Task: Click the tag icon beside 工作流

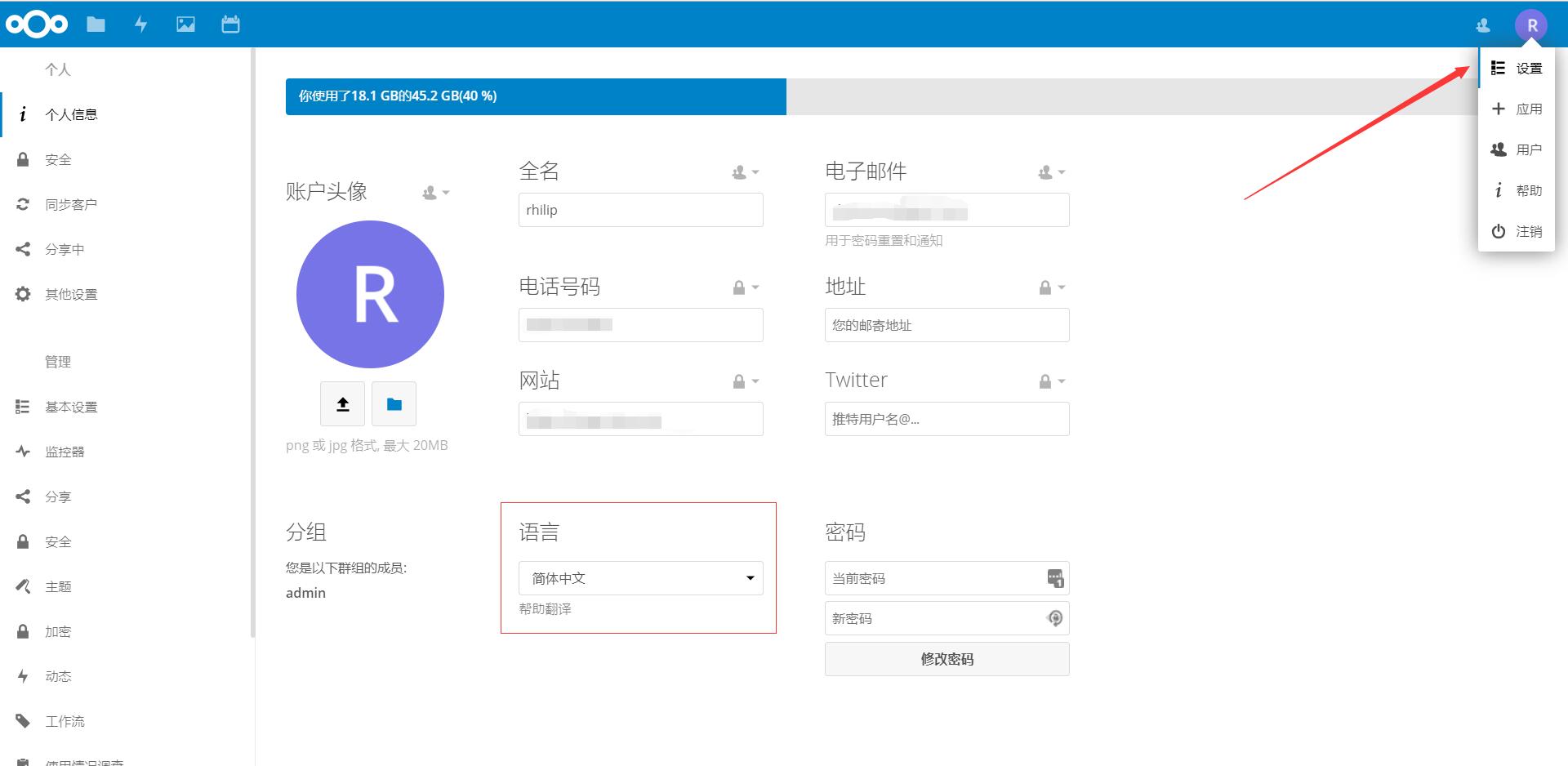Action: 23,721
